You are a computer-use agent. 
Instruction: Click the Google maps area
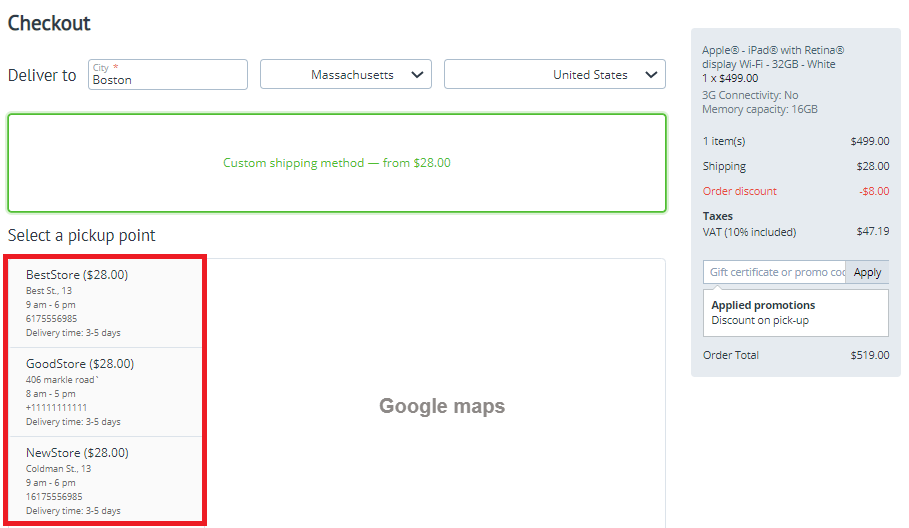(442, 406)
